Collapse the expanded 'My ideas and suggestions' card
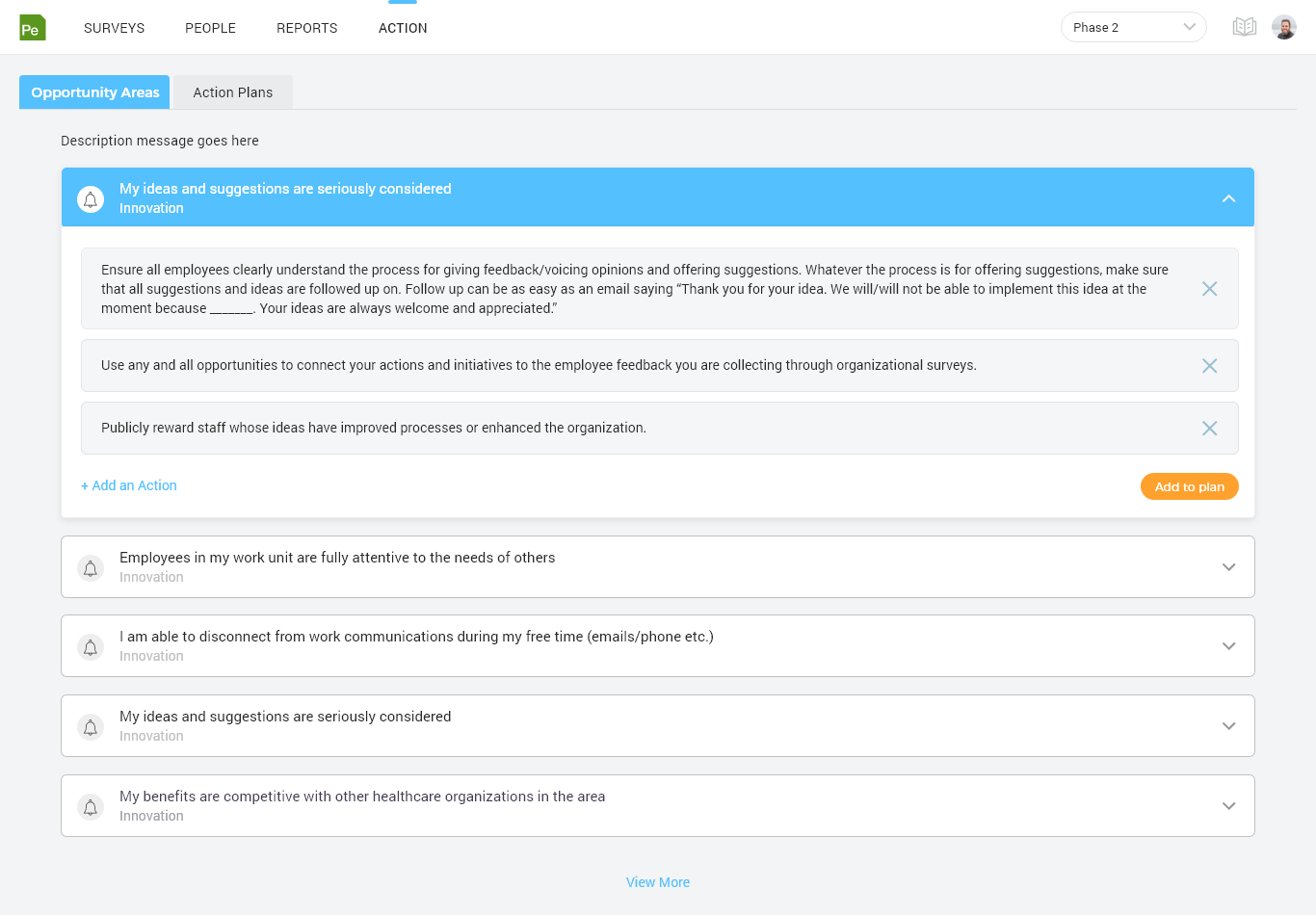Screen dimensions: 1316x915 point(1228,198)
